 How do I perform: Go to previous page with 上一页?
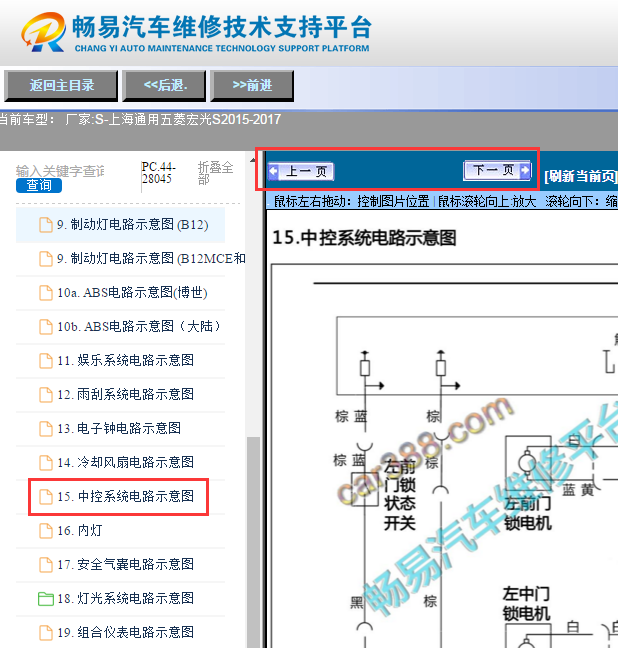click(301, 172)
